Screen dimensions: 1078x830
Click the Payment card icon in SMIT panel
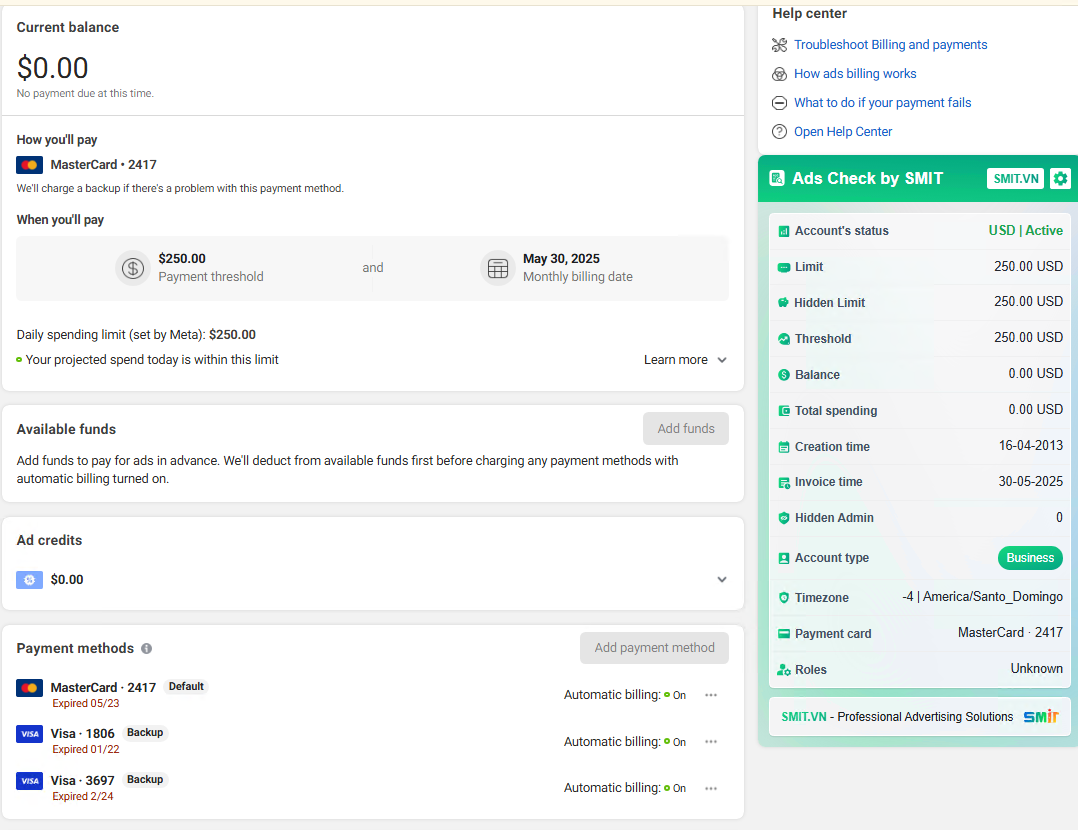click(784, 634)
